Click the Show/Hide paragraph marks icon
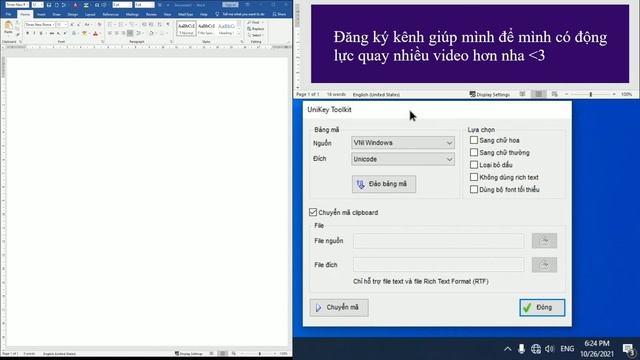 [167, 24]
